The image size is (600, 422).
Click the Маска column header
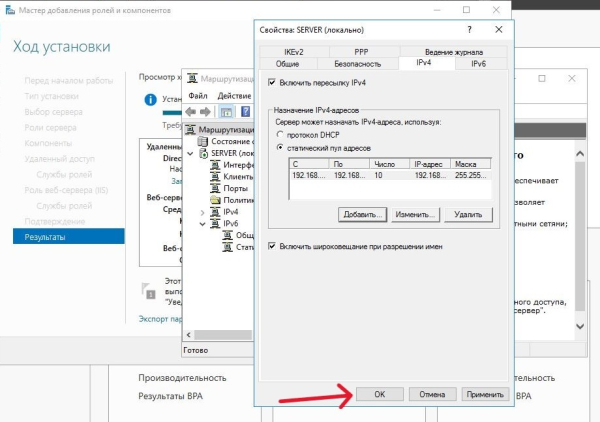(x=471, y=164)
